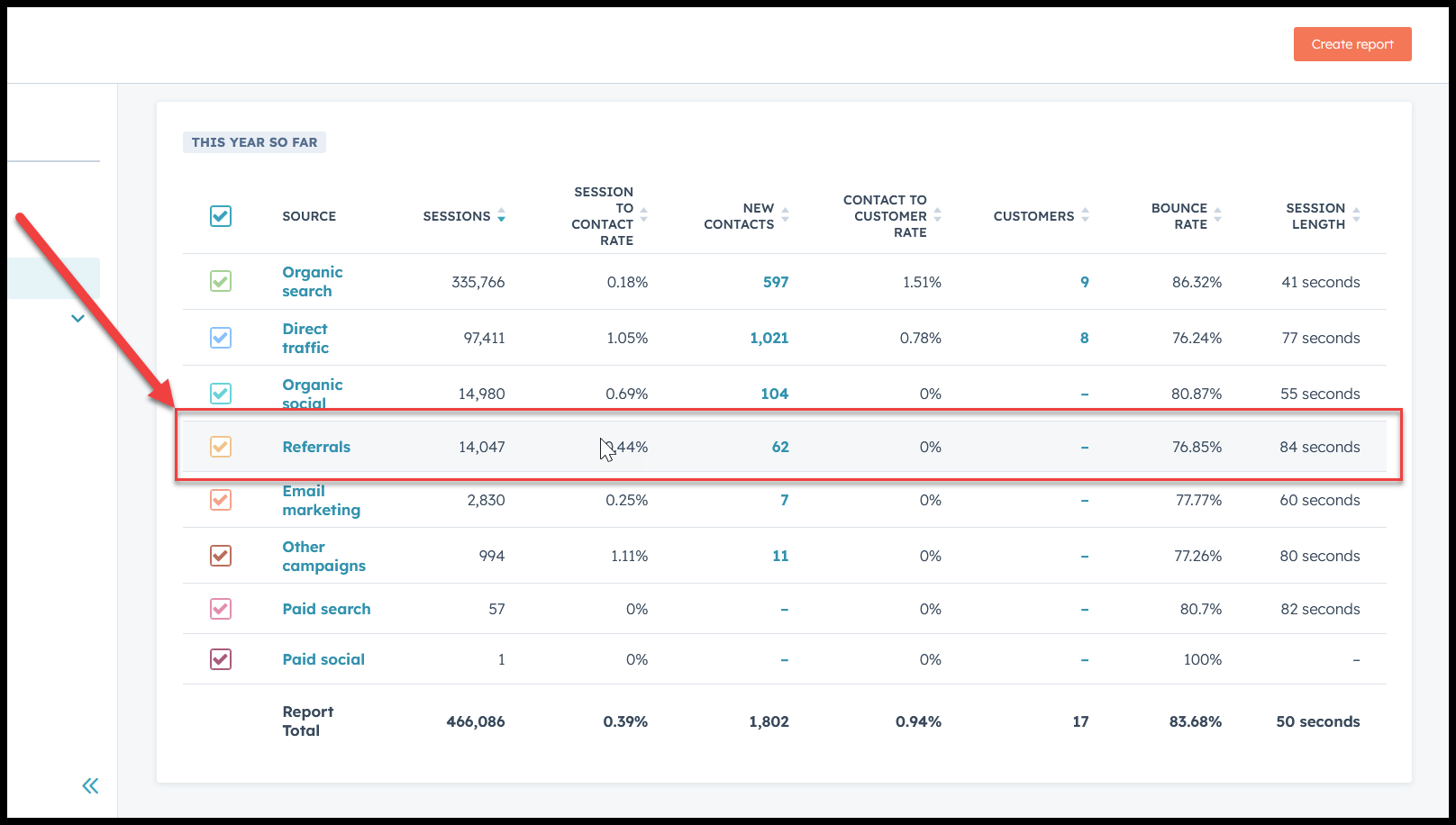Viewport: 1456px width, 825px height.
Task: Open the Other campaigns source link
Action: [x=323, y=556]
